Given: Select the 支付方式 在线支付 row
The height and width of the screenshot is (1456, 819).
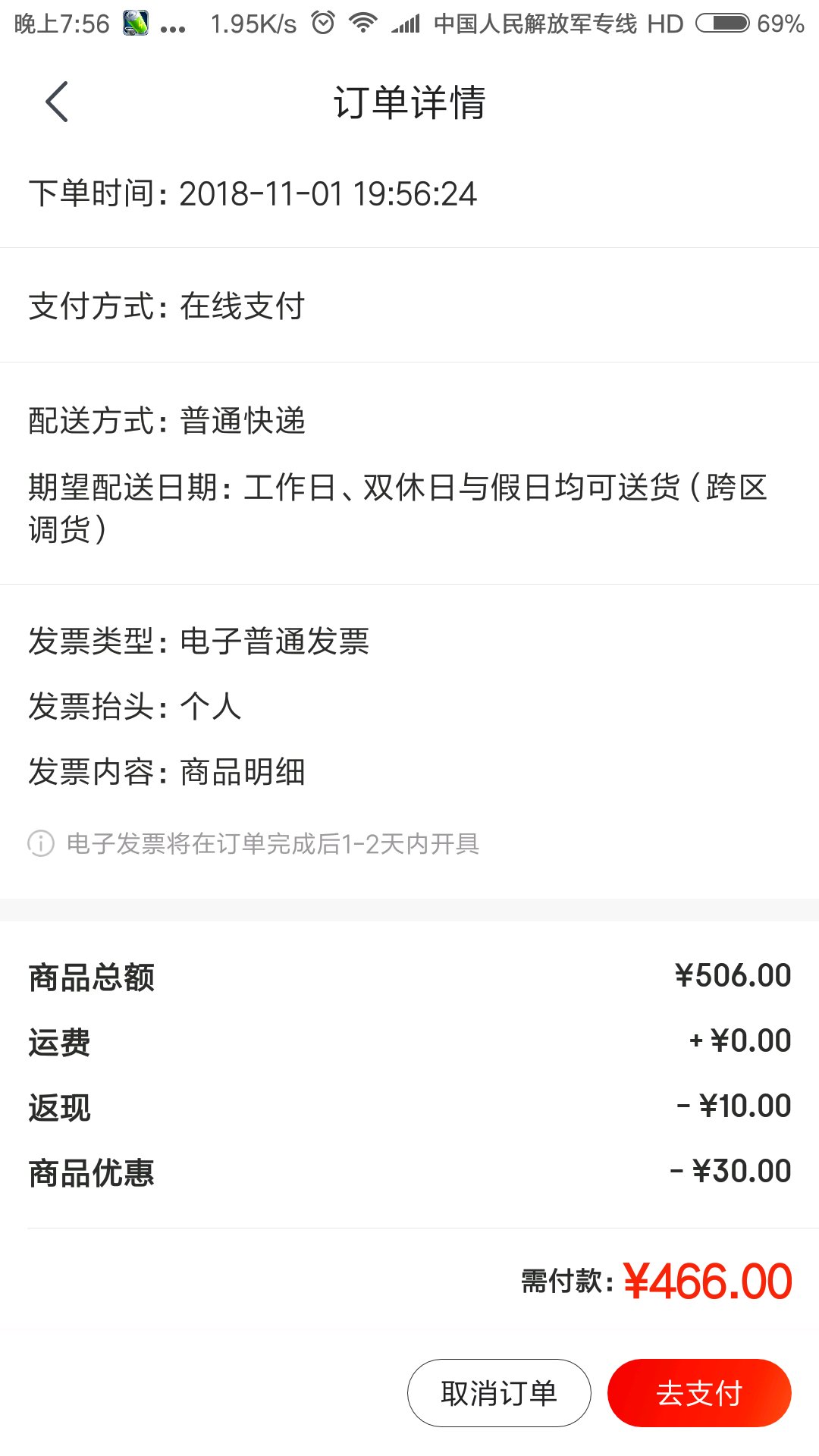Looking at the screenshot, I should coord(409,306).
